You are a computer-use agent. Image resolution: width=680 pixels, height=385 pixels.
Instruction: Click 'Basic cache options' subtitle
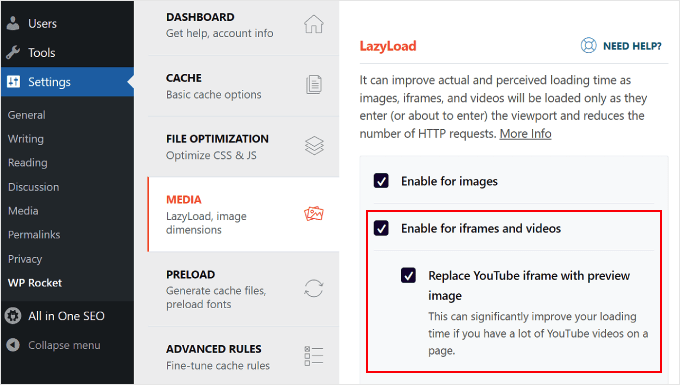213,94
